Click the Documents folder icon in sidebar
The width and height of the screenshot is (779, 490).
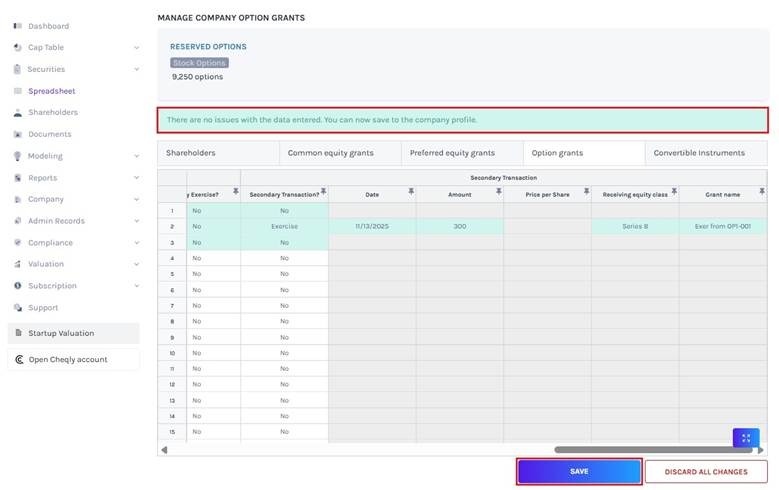(x=18, y=134)
